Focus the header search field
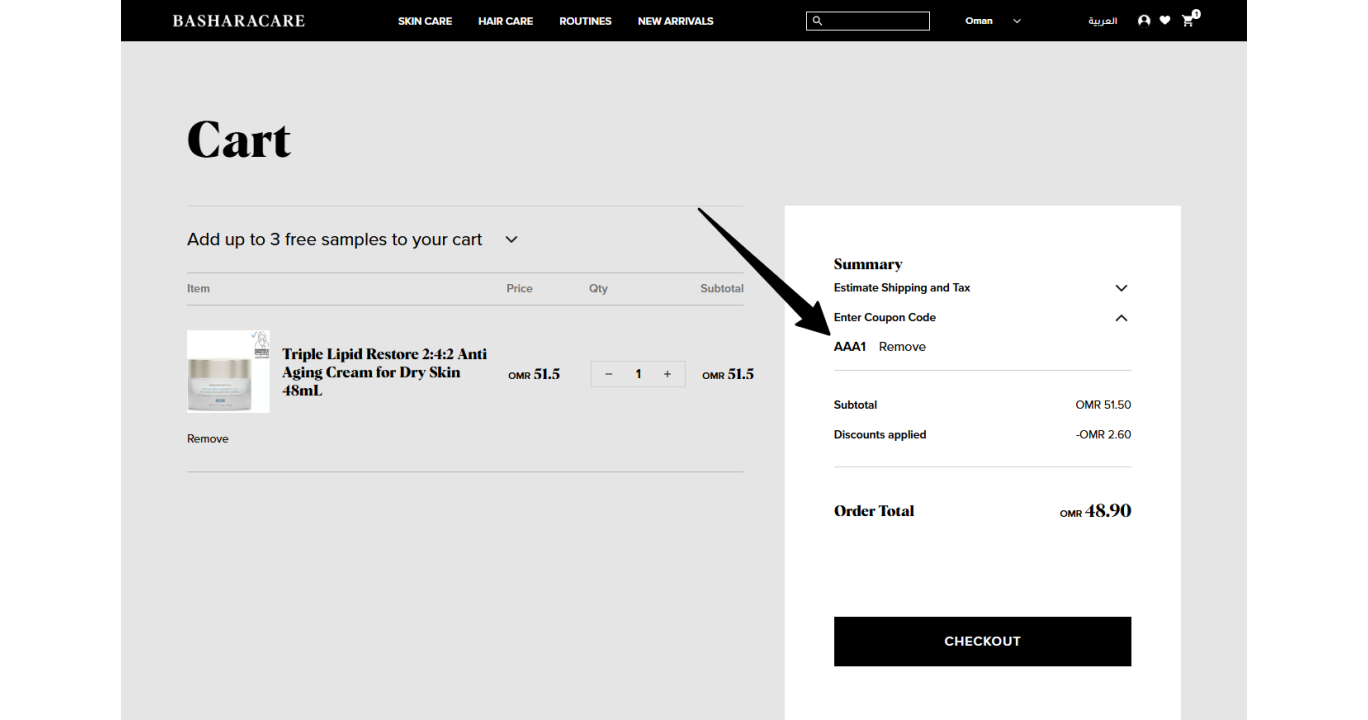The image size is (1368, 720). (868, 21)
